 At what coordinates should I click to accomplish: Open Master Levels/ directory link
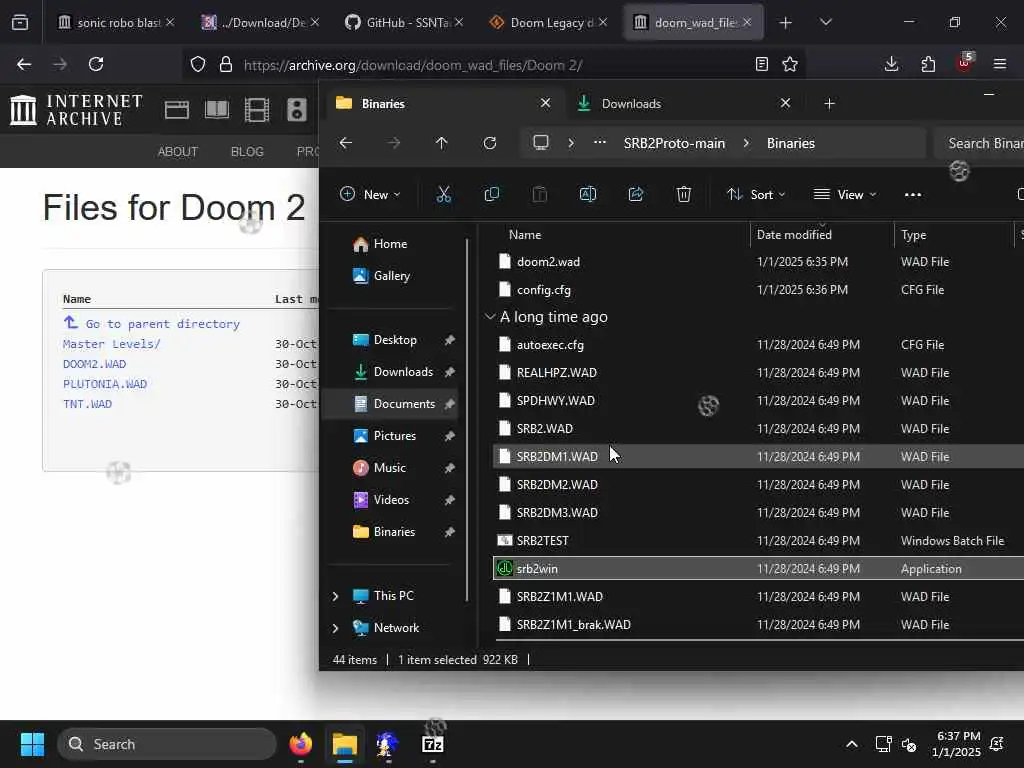click(x=112, y=344)
